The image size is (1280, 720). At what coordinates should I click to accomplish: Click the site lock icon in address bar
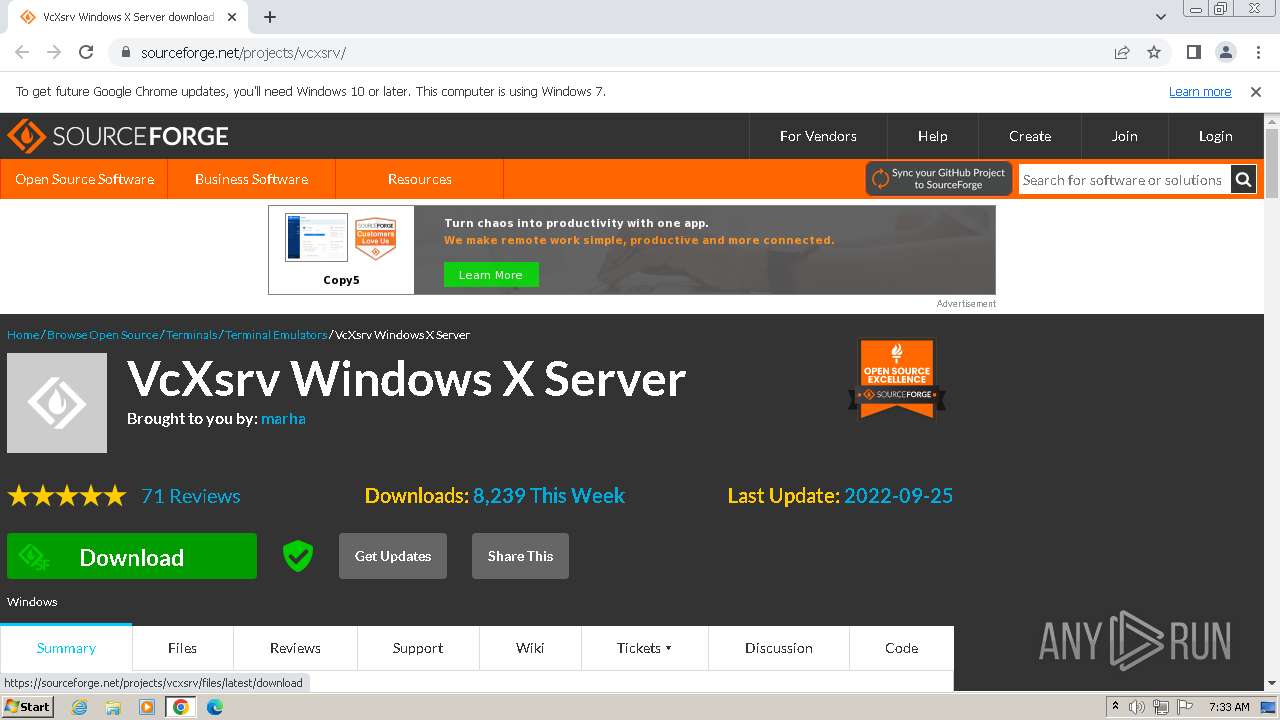point(126,52)
